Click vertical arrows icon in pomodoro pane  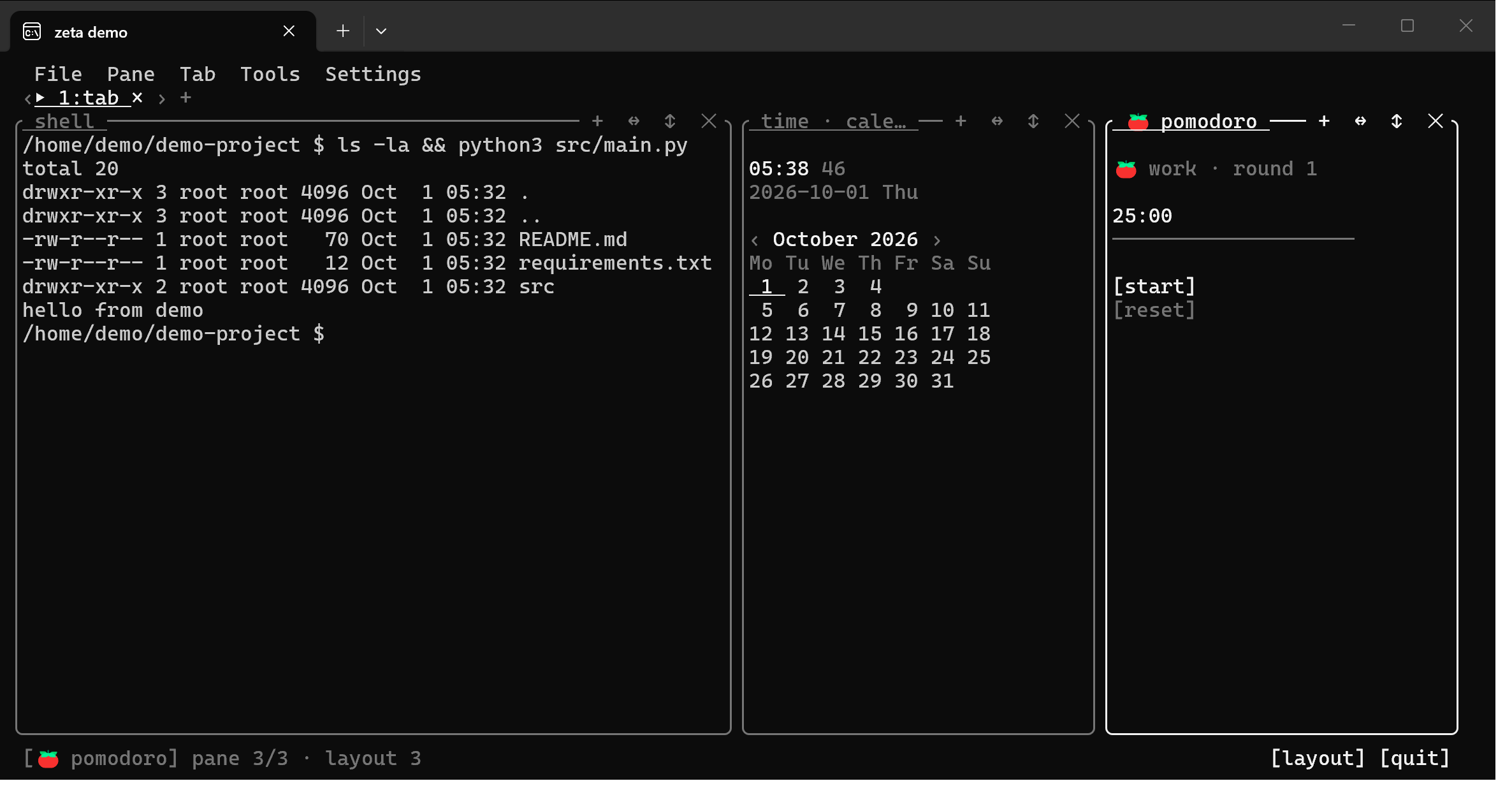pos(1397,121)
